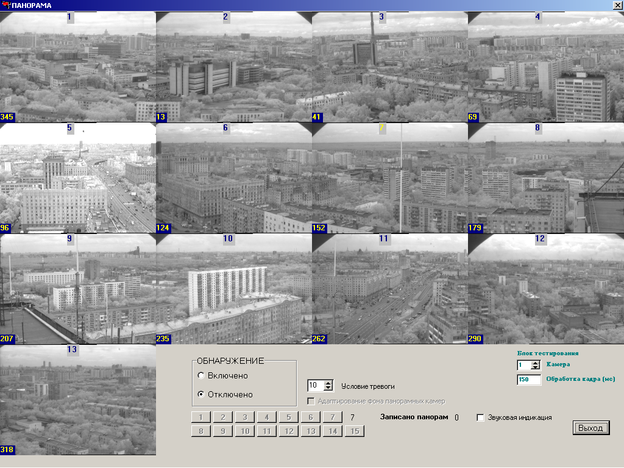Click numbered button 12

[289, 431]
